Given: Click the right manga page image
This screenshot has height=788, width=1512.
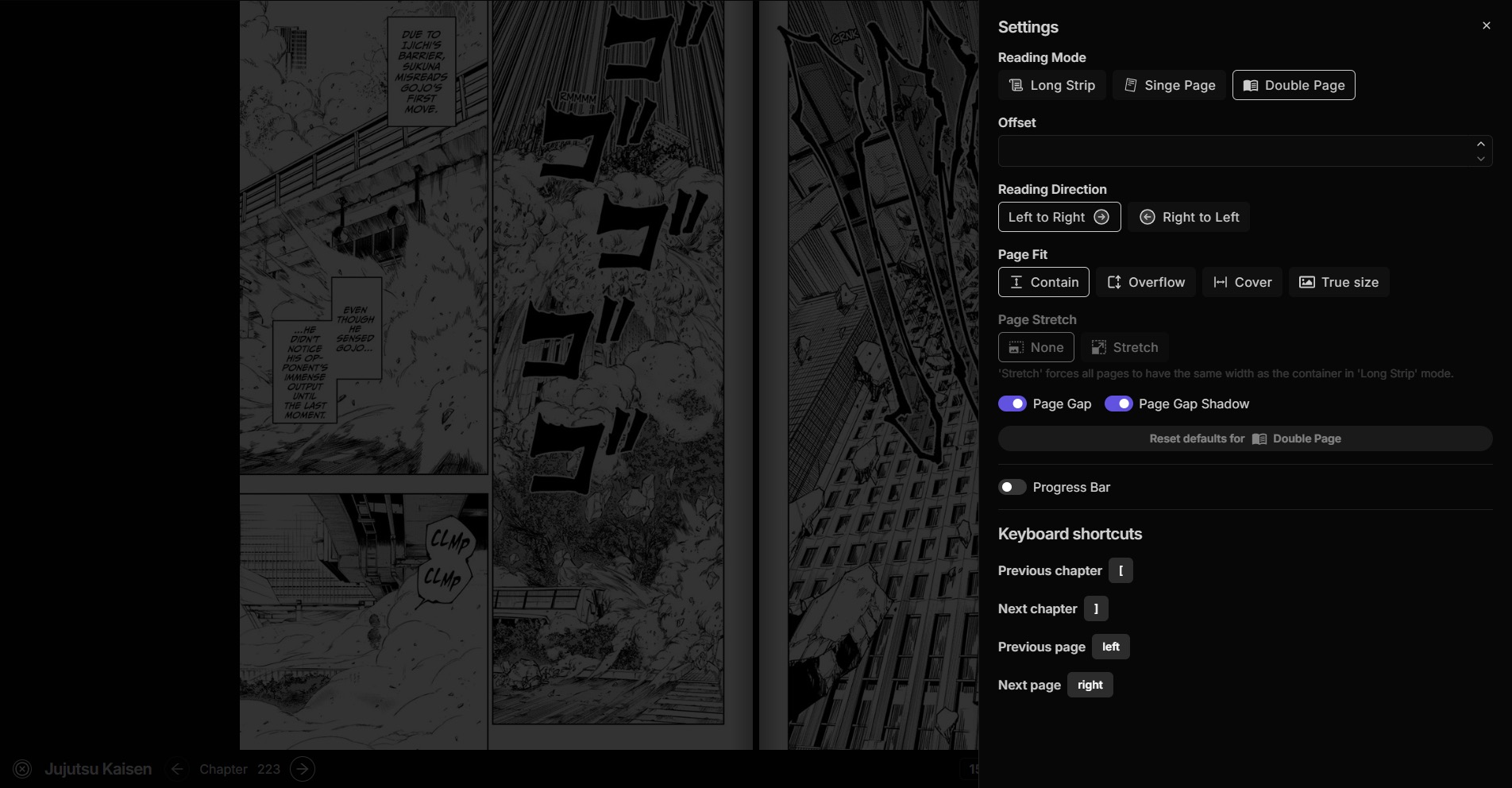Looking at the screenshot, I should (869, 375).
